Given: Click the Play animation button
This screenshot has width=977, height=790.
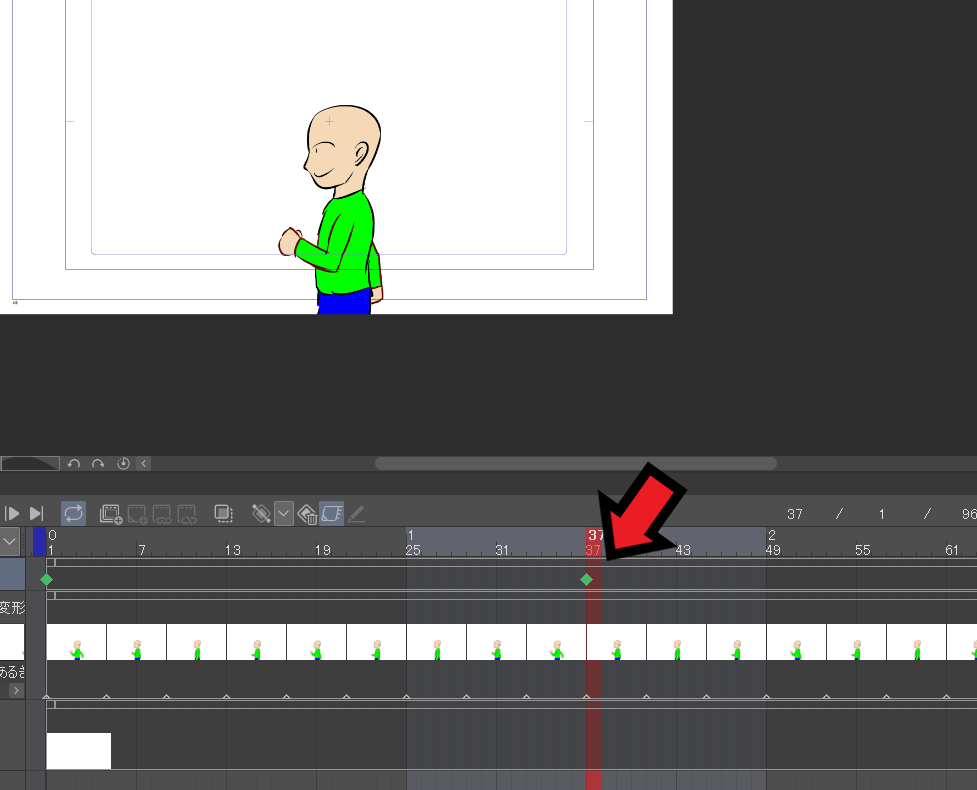Looking at the screenshot, I should [x=13, y=514].
